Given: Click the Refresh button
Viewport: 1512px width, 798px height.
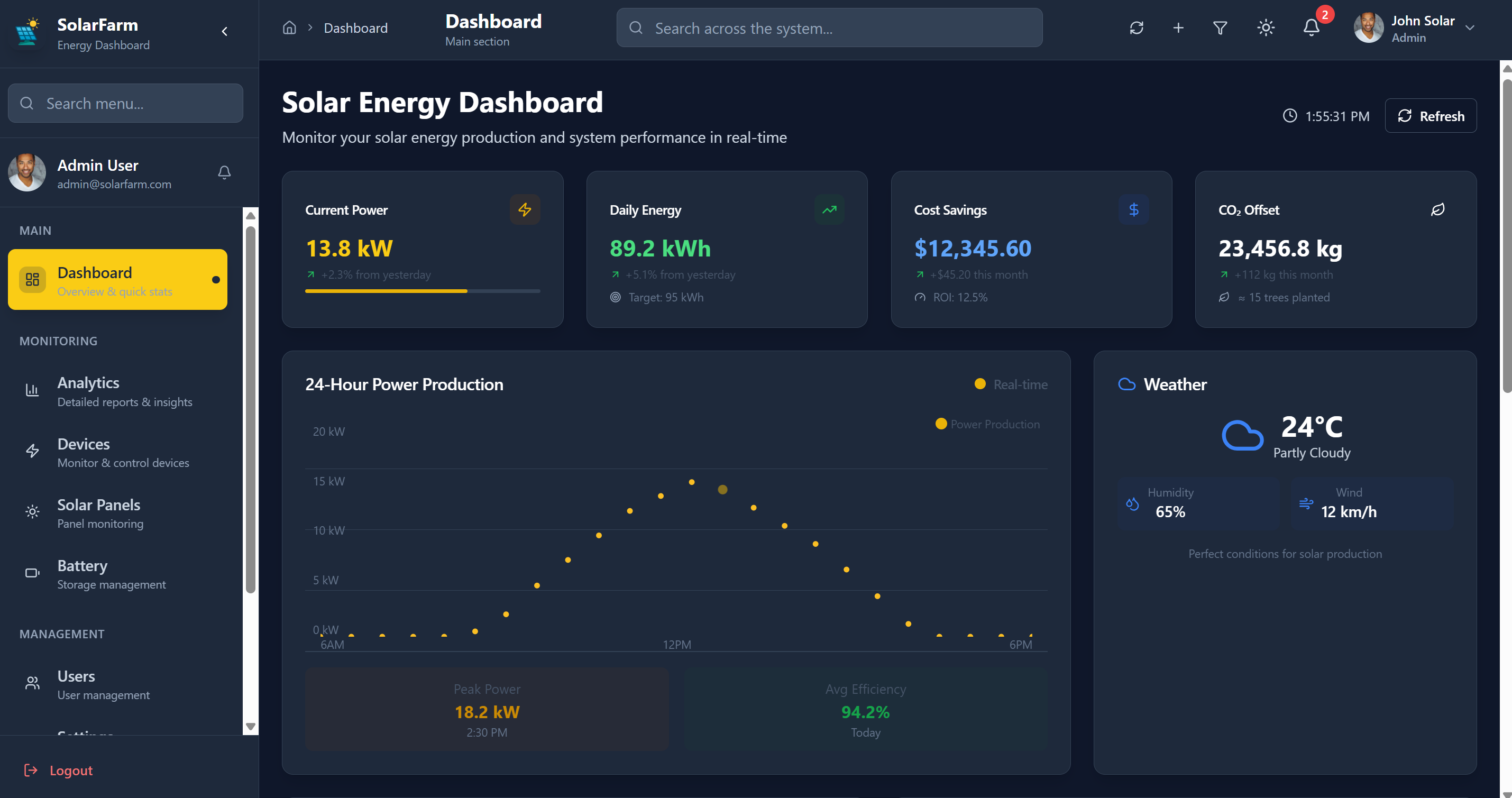Looking at the screenshot, I should point(1431,116).
